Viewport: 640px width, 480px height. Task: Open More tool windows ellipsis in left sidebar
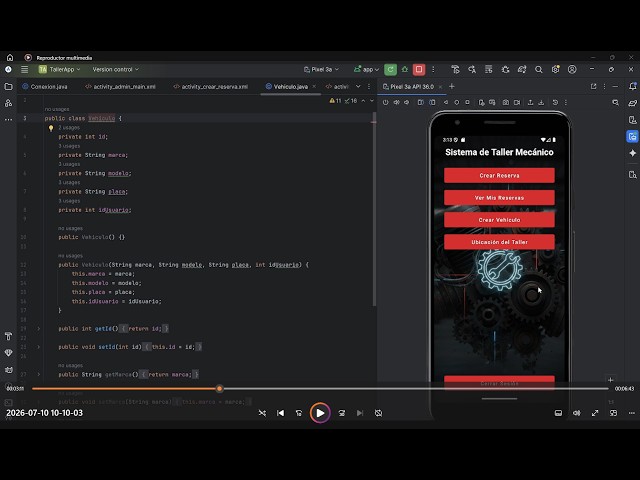[8, 120]
